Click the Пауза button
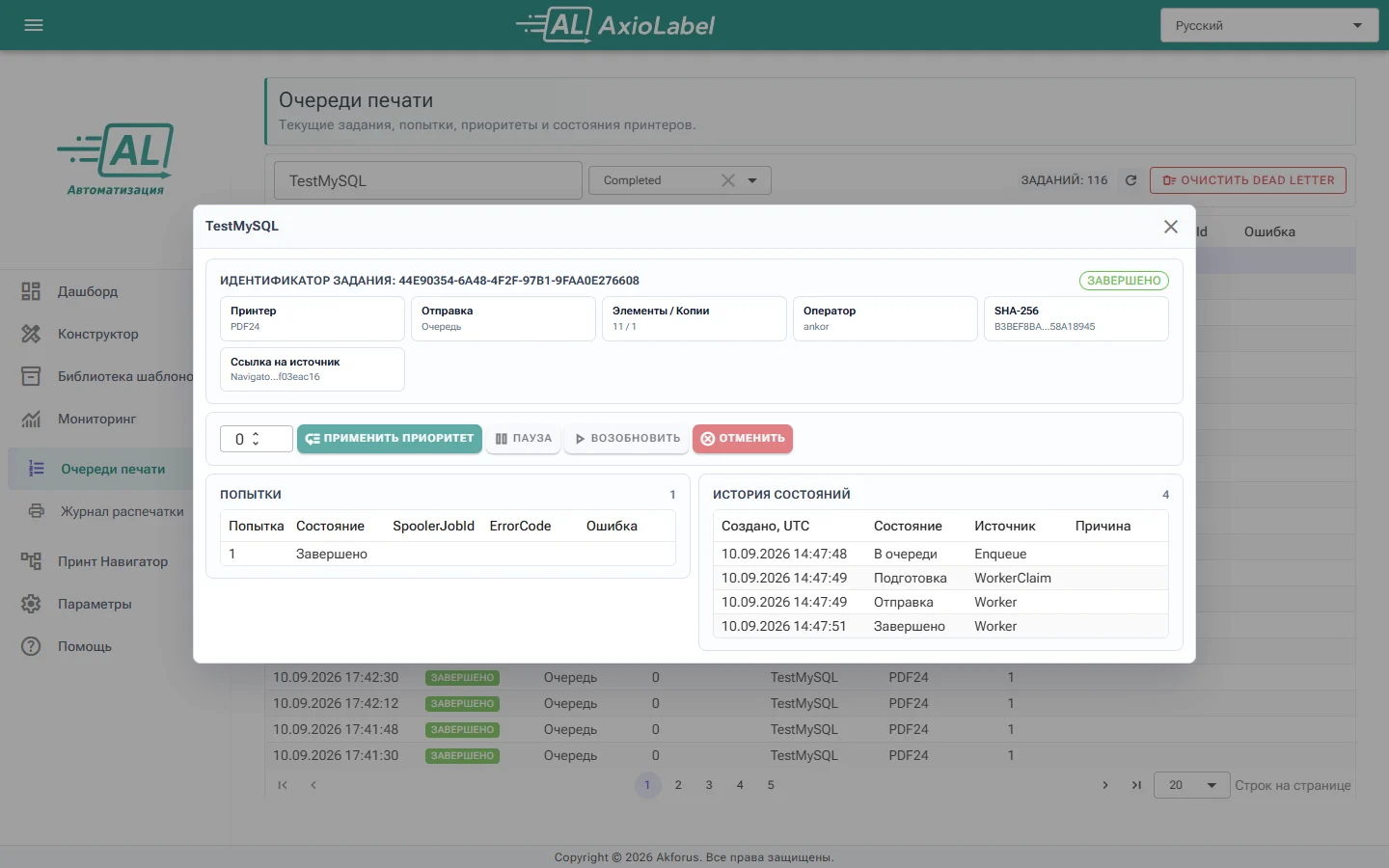This screenshot has width=1389, height=868. (524, 439)
